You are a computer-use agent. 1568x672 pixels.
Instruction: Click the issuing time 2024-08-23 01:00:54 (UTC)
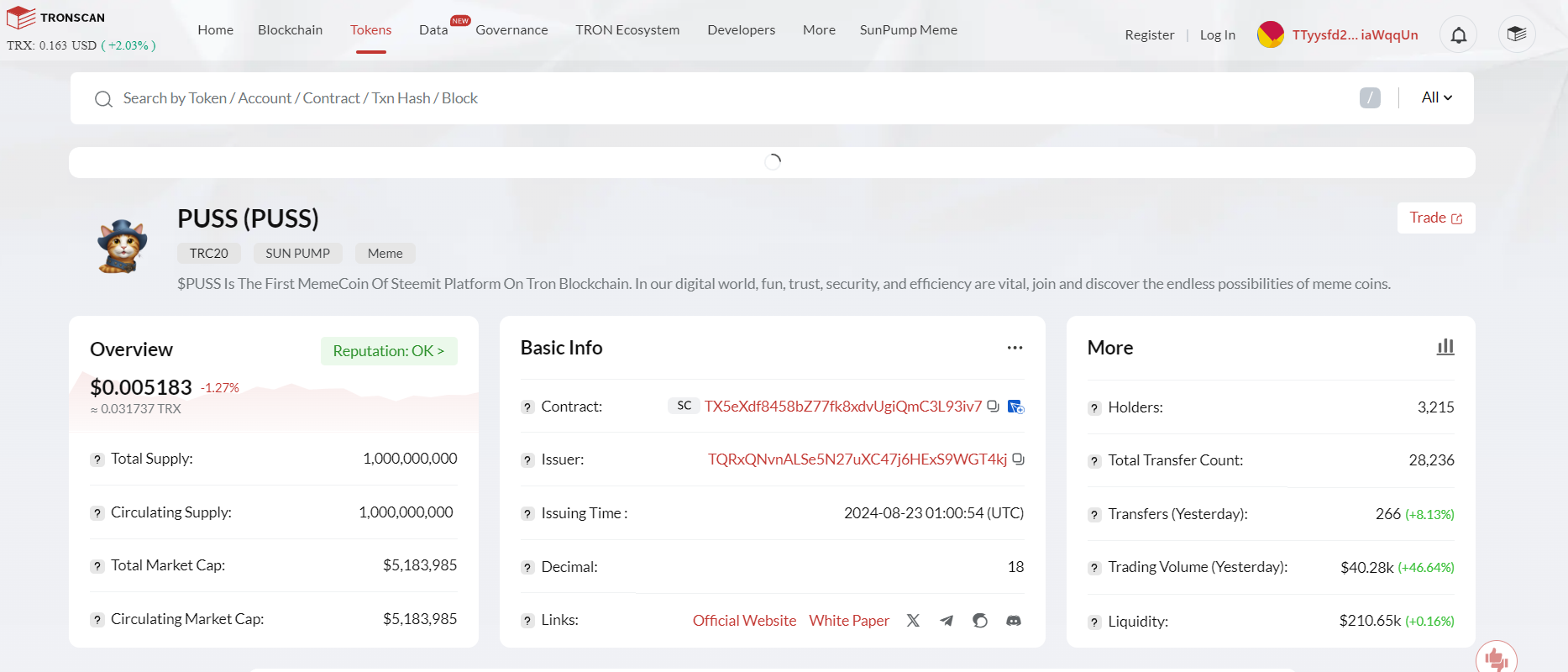934,513
